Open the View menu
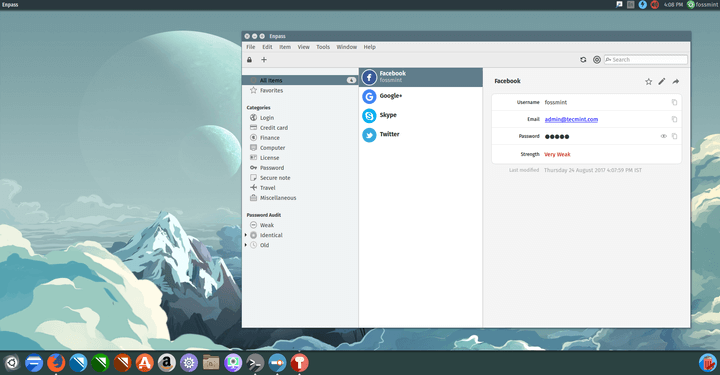 pyautogui.click(x=304, y=47)
